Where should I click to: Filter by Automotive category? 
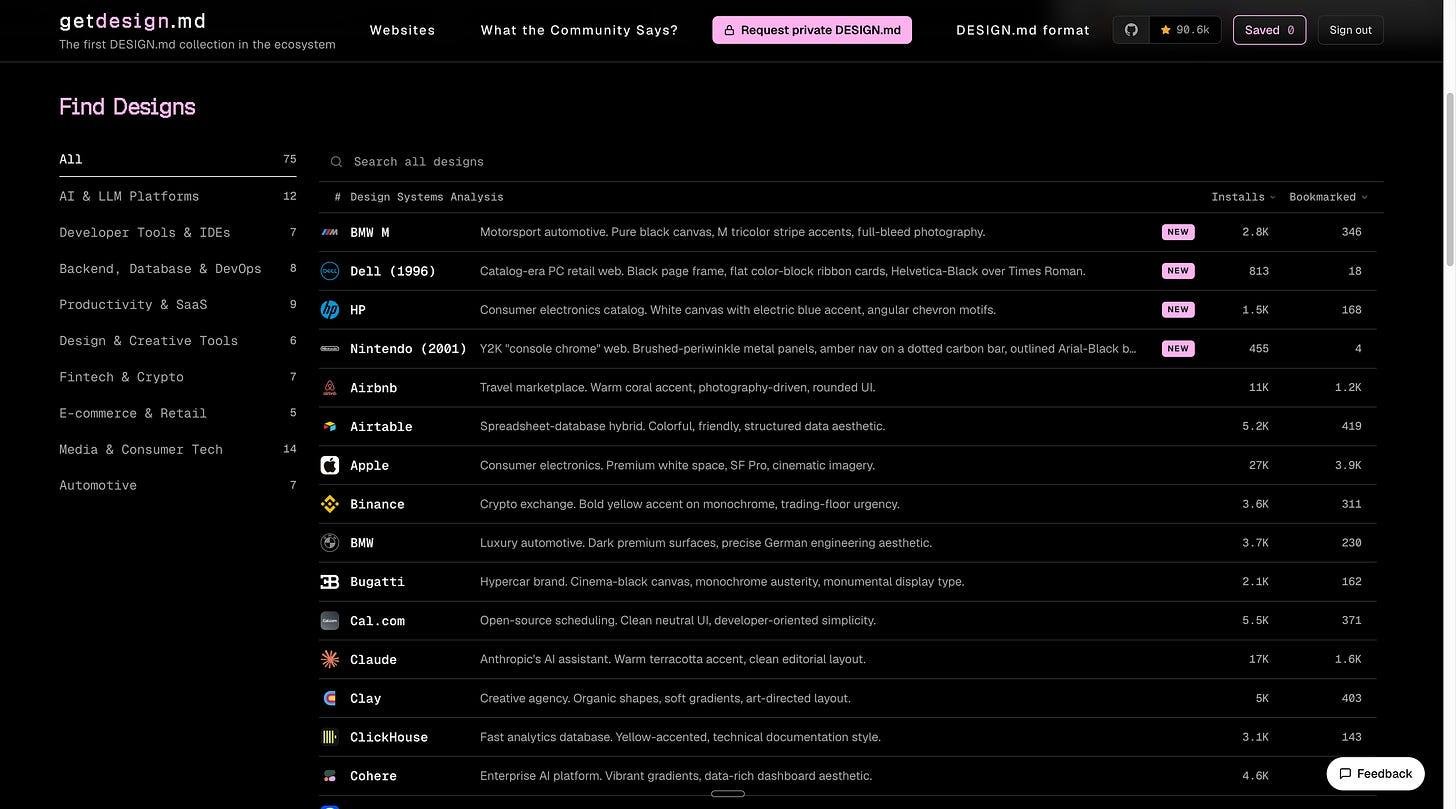(x=178, y=485)
